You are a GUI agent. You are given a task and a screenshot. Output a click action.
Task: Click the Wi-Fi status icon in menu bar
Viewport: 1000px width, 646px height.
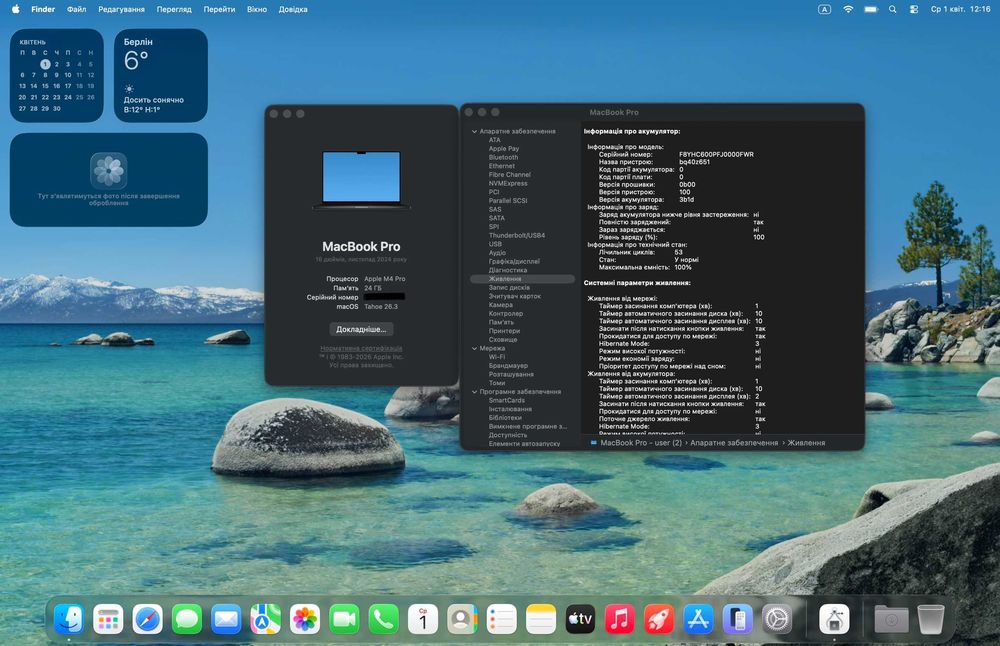848,9
